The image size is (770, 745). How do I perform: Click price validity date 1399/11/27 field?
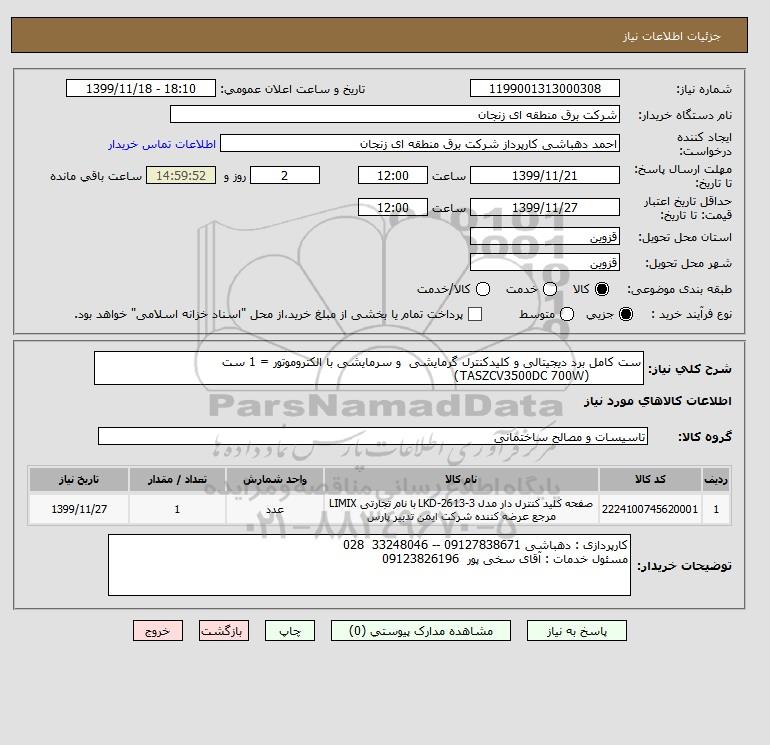(545, 207)
